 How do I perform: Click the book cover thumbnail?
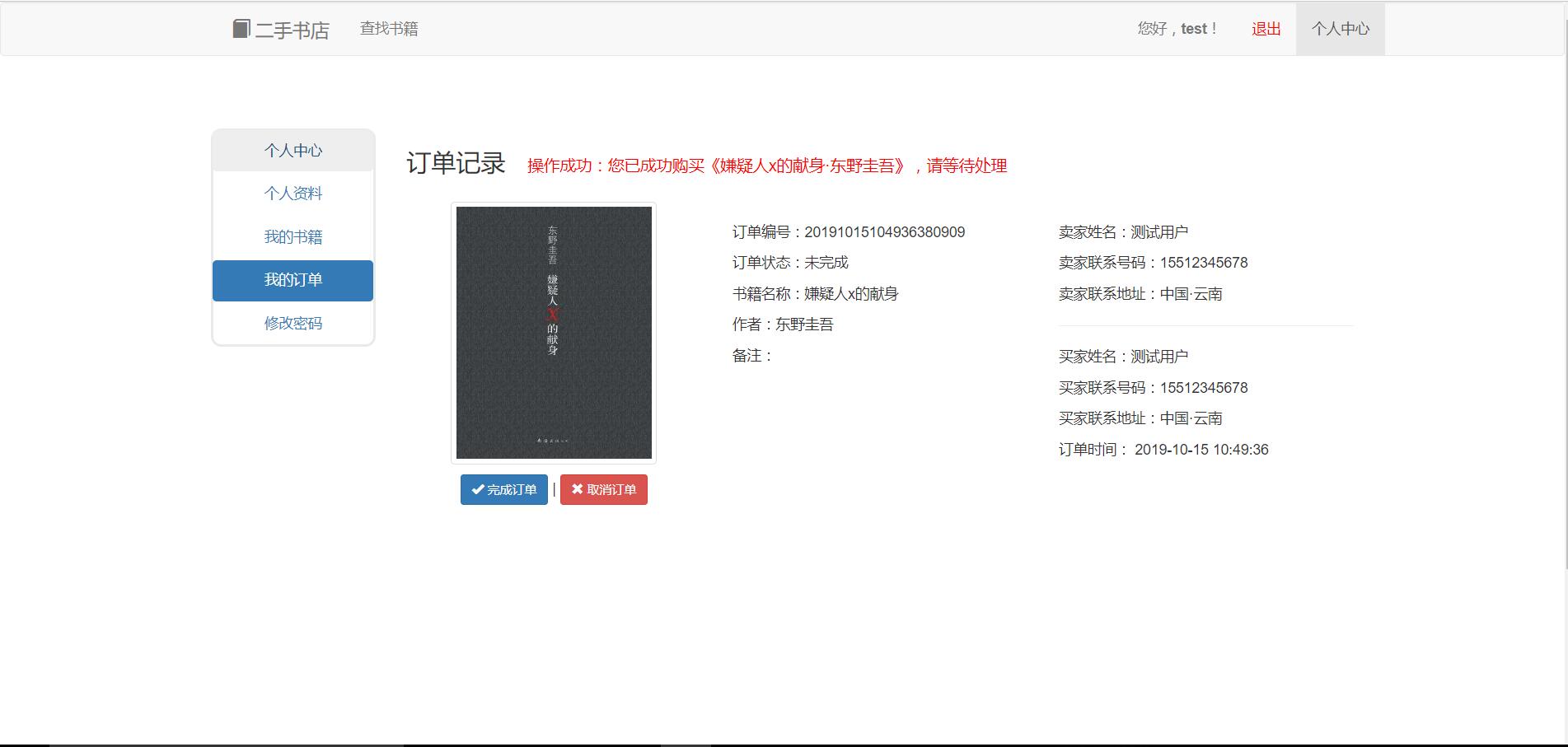pyautogui.click(x=554, y=333)
